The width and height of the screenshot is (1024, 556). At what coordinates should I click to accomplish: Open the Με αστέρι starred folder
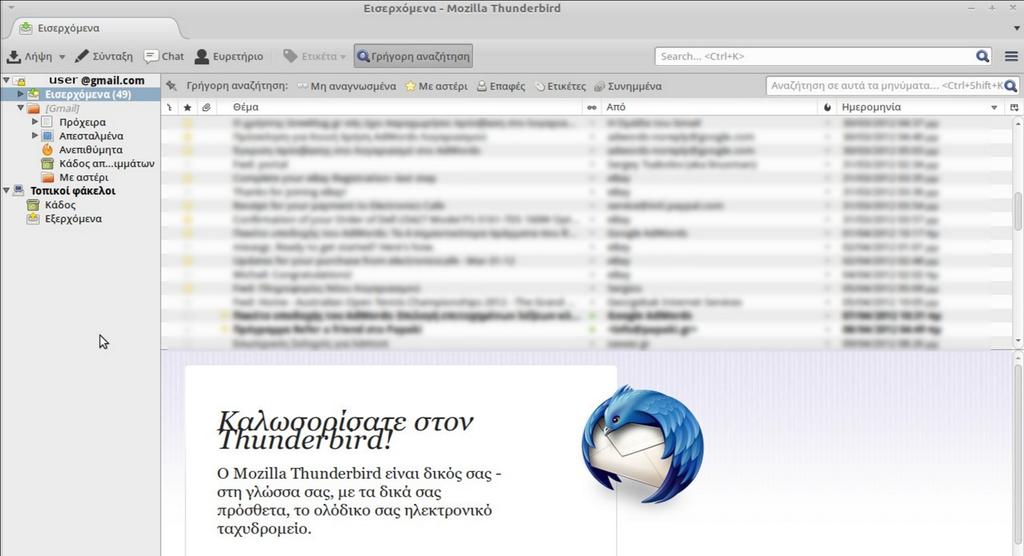click(84, 177)
